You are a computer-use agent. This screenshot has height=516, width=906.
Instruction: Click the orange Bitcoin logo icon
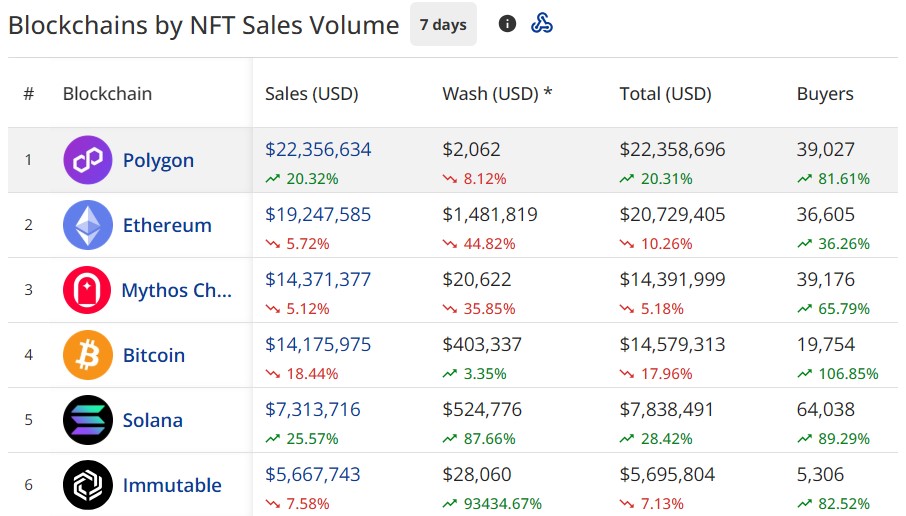88,355
